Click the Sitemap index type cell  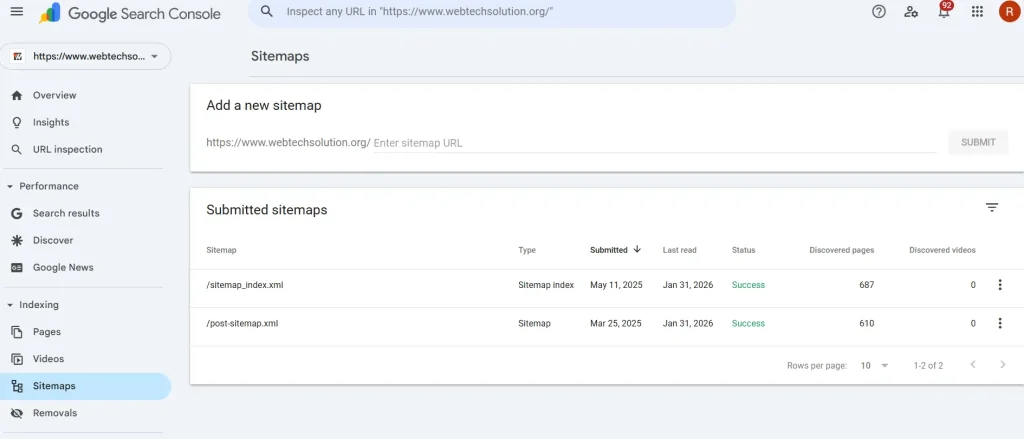[x=546, y=285]
